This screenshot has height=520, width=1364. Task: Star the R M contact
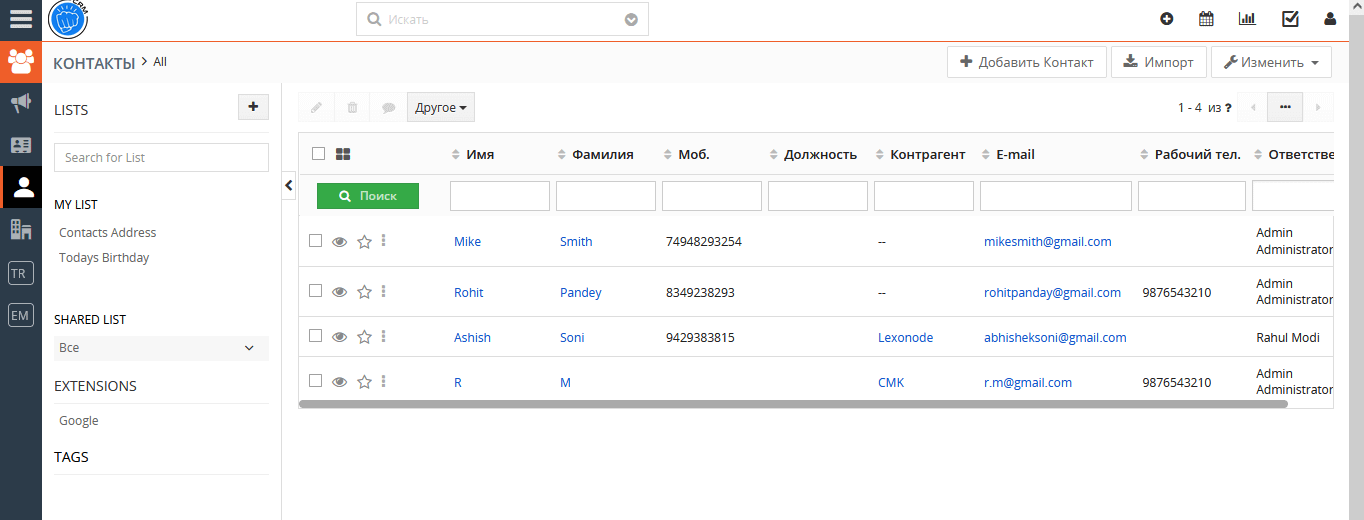click(364, 382)
